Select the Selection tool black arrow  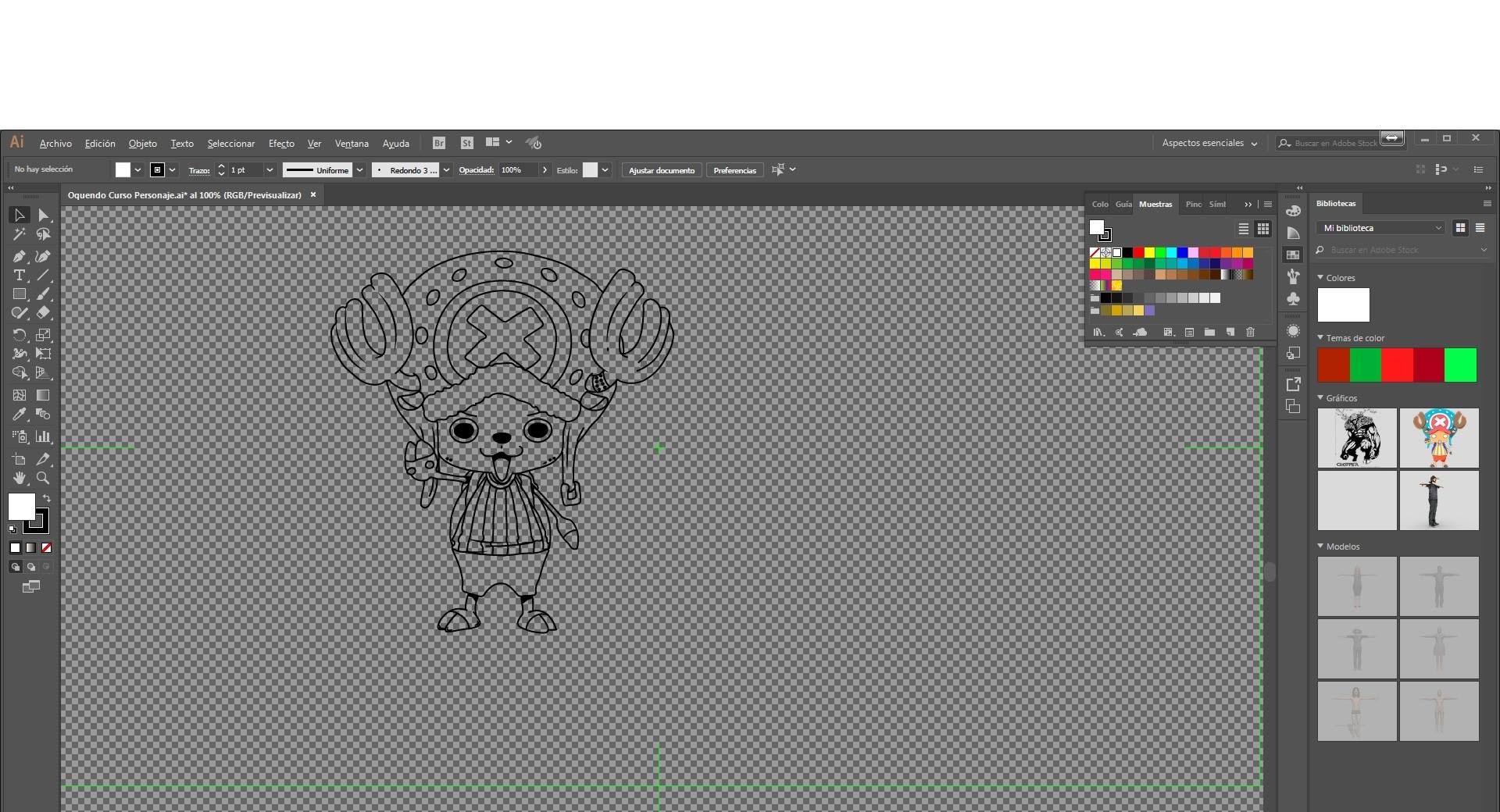[20, 215]
